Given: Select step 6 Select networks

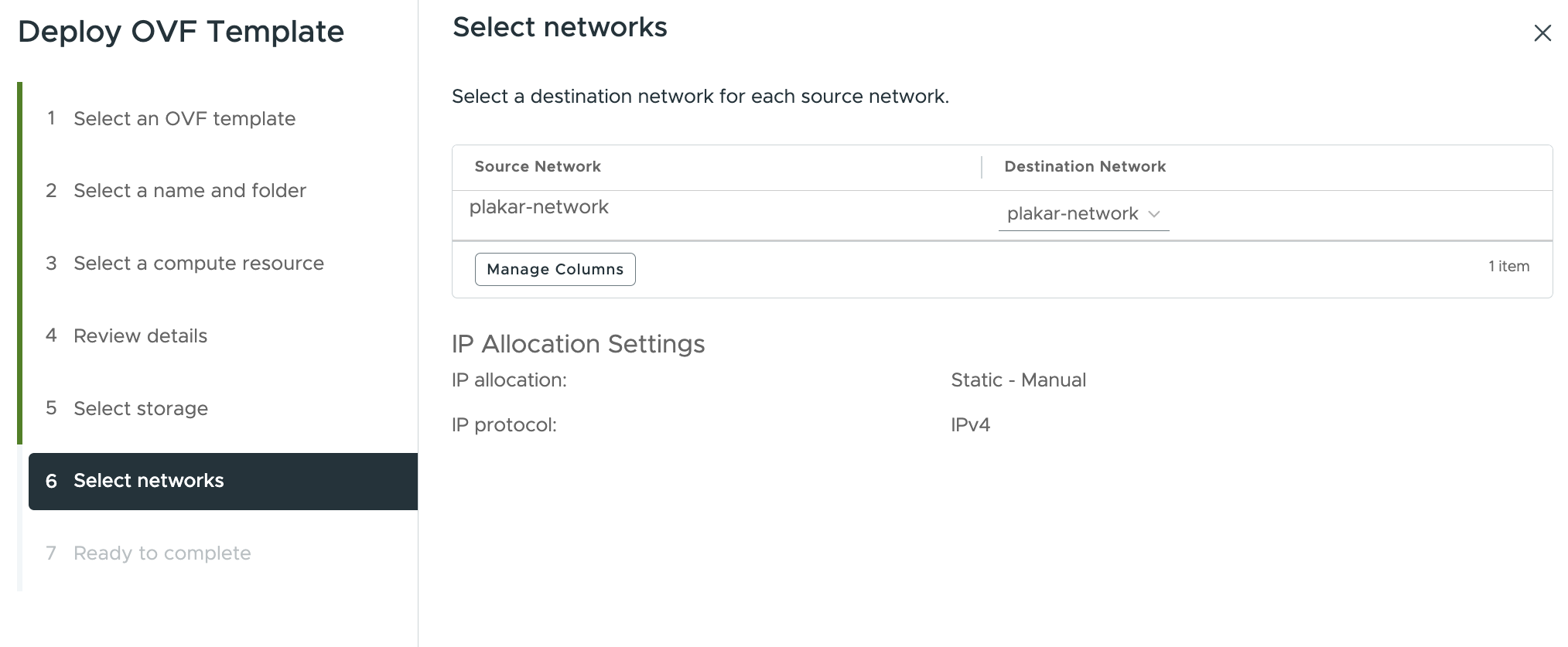Looking at the screenshot, I should click(223, 481).
